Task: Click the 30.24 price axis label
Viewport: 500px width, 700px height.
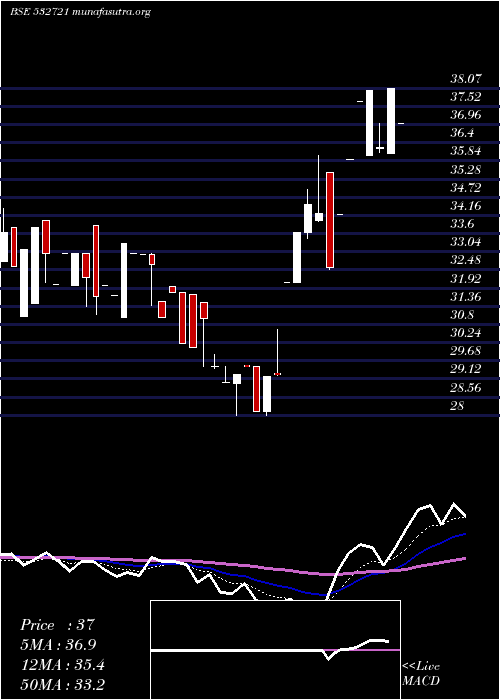Action: [466, 333]
